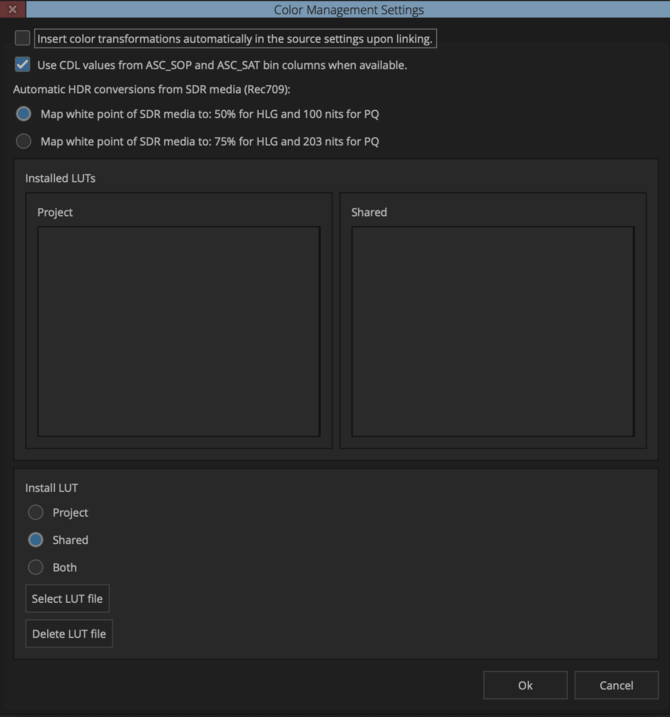Click the Select LUT file button
Screen dimensions: 670x717
(67, 598)
